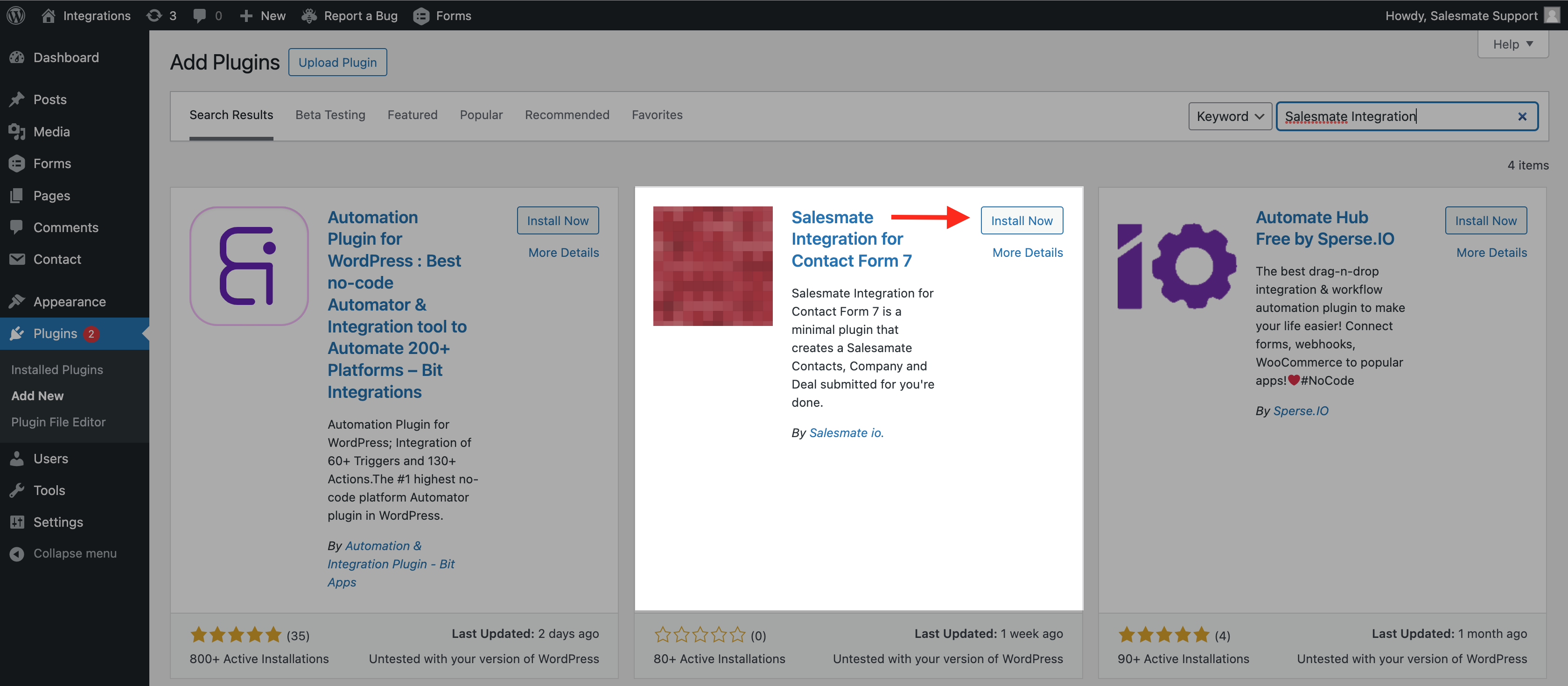Click the user avatar next to Howdy
Image resolution: width=1568 pixels, height=686 pixels.
(1552, 15)
